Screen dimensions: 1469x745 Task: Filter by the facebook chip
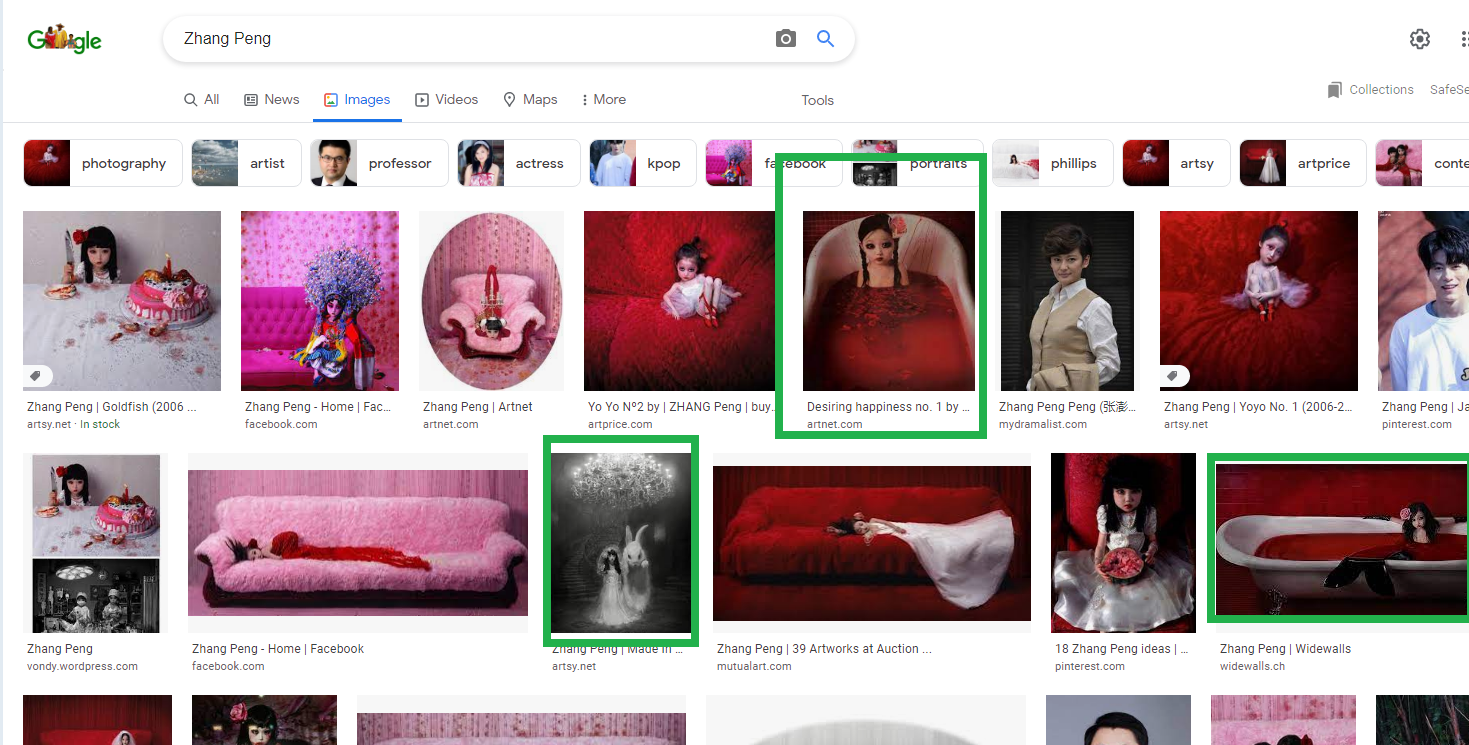click(x=774, y=163)
